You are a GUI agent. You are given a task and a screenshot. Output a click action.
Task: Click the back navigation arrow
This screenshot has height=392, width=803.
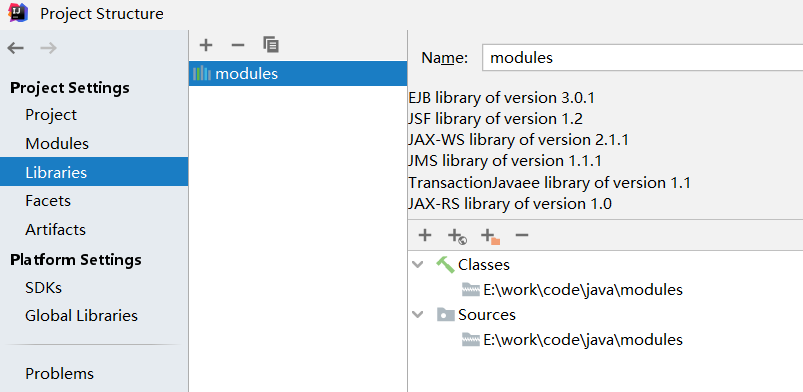(x=15, y=48)
